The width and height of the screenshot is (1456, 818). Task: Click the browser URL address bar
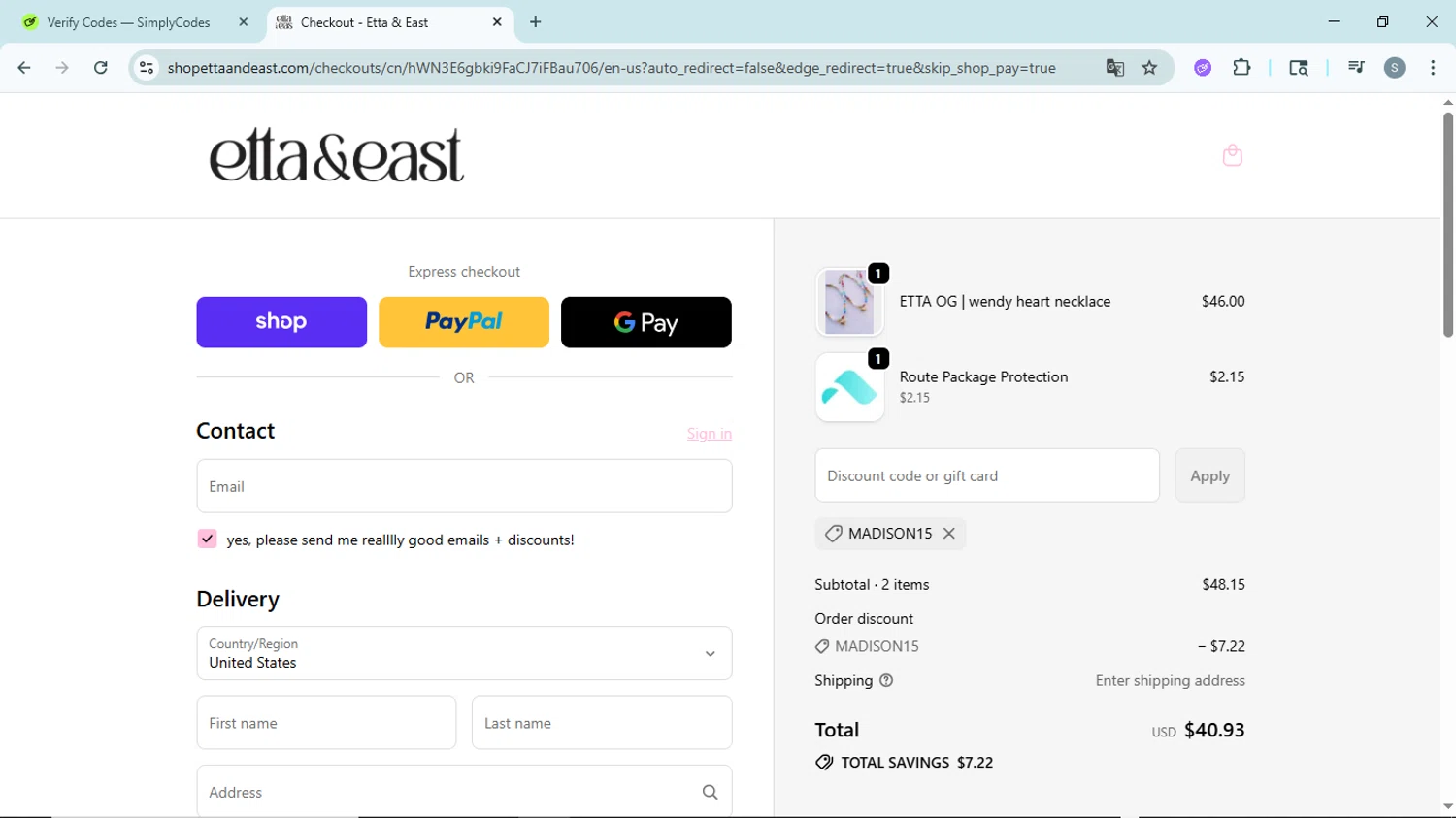pyautogui.click(x=612, y=68)
